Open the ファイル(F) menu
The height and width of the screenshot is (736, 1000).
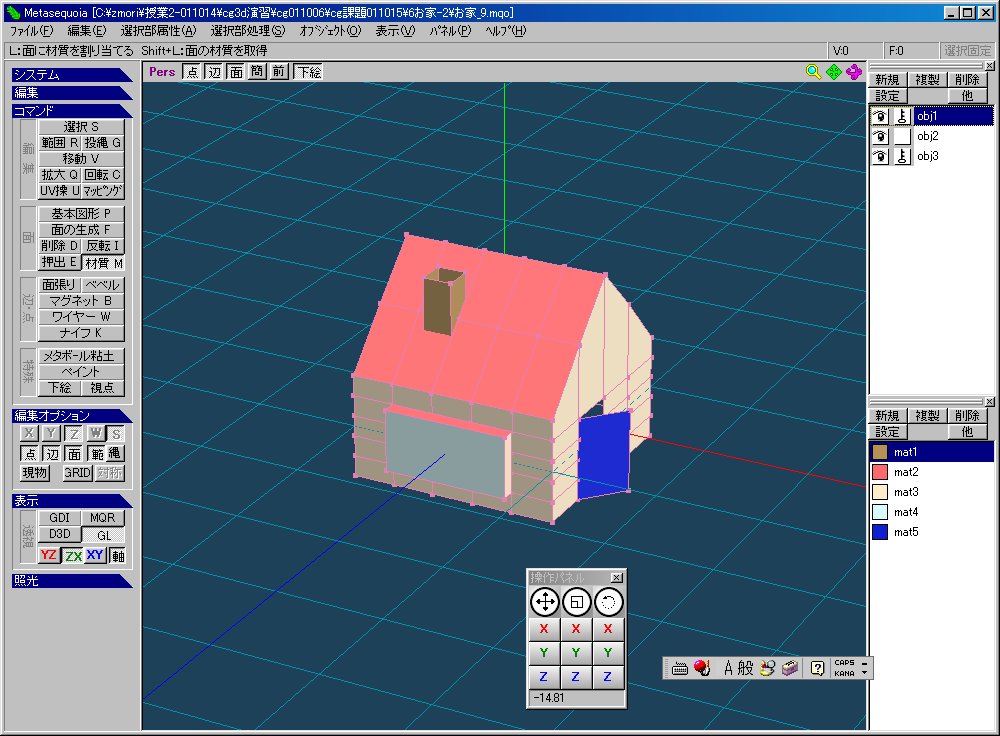click(31, 31)
